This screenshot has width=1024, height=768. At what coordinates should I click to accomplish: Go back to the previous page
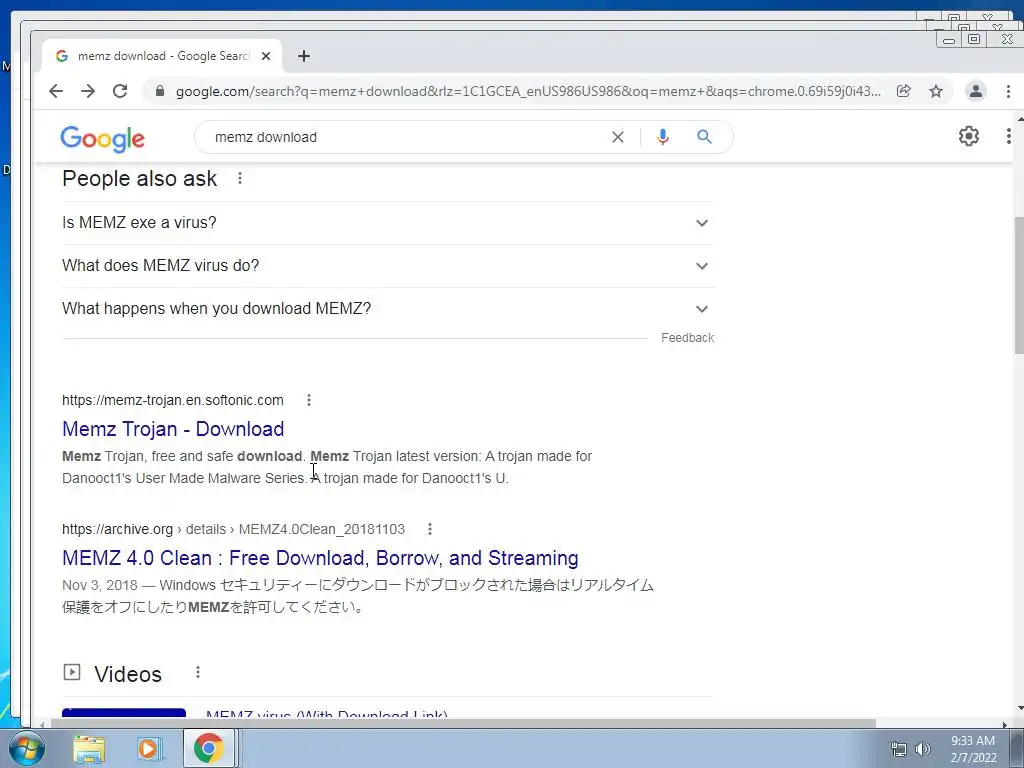tap(56, 91)
